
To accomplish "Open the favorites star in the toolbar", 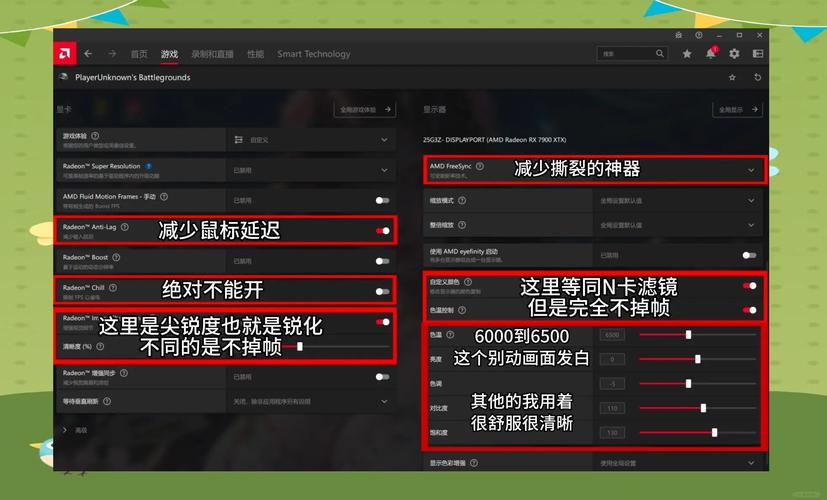I will click(x=687, y=54).
